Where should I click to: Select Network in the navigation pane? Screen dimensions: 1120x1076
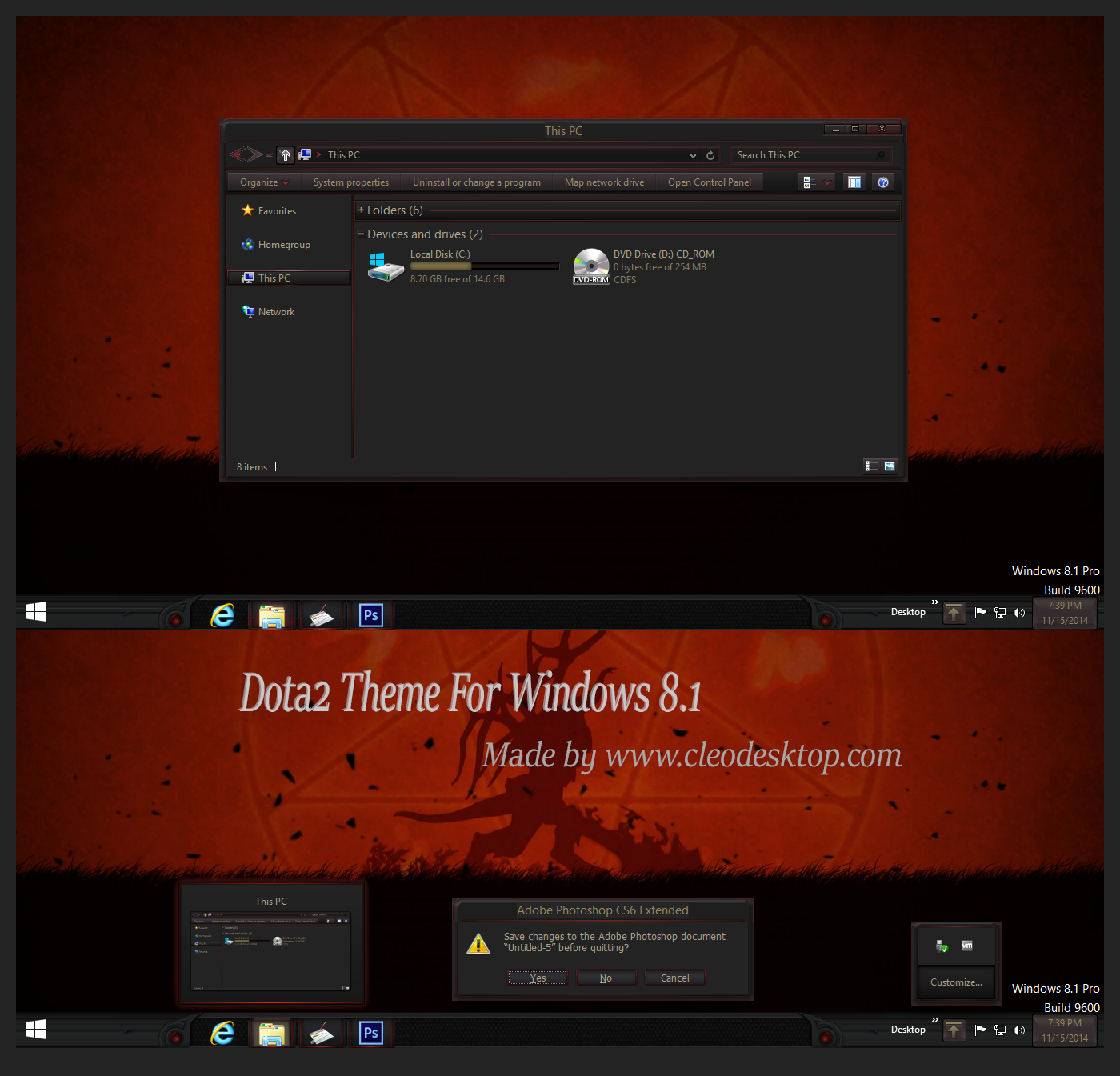click(269, 312)
